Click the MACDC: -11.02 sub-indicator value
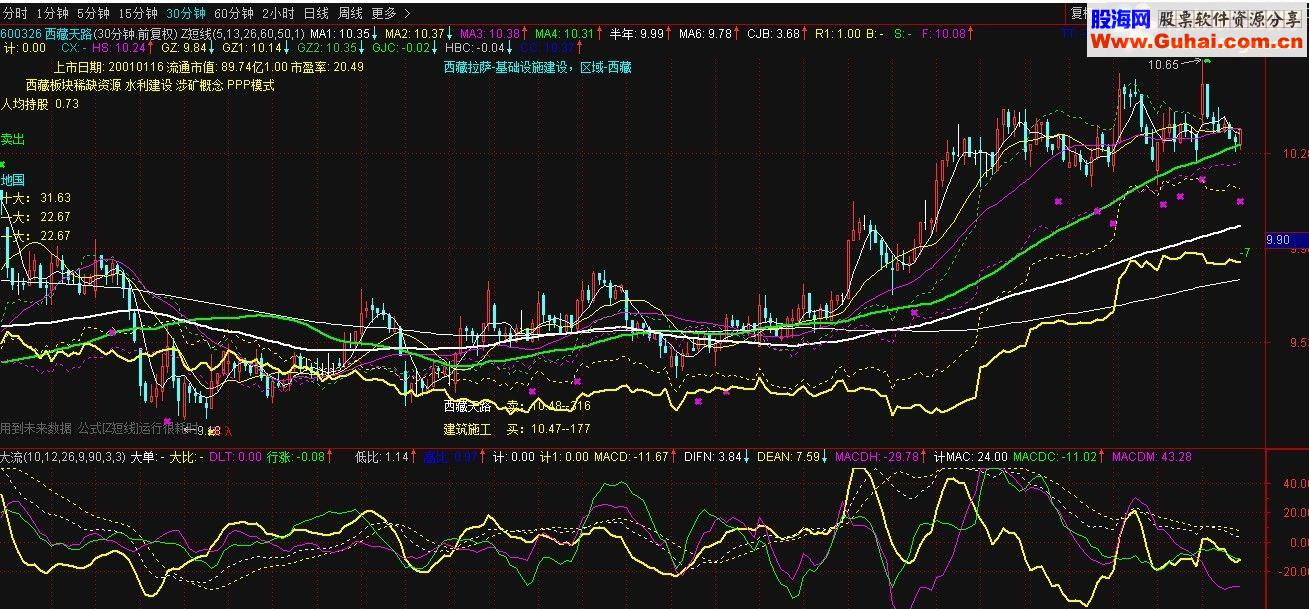This screenshot has height=609, width=1309. pyautogui.click(x=1055, y=457)
